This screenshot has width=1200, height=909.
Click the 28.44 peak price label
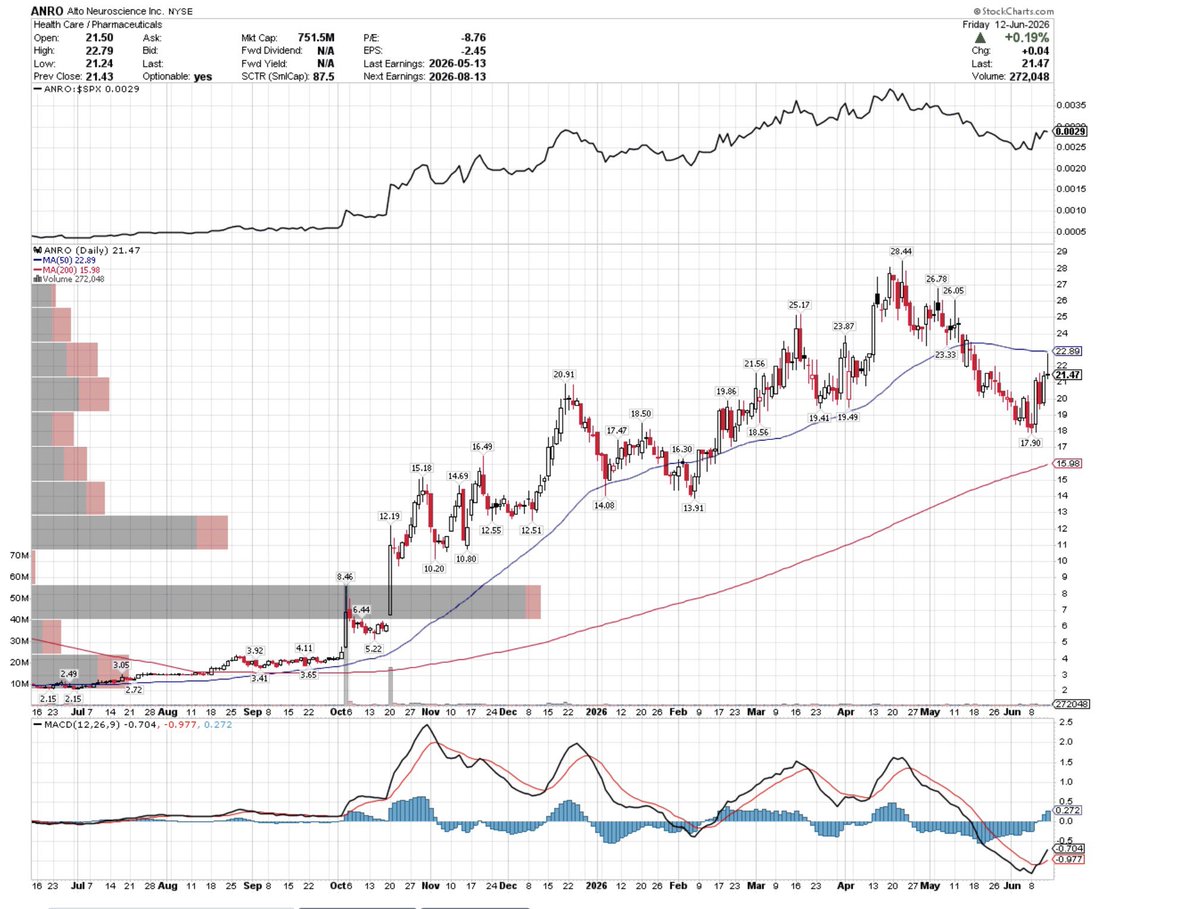(901, 254)
